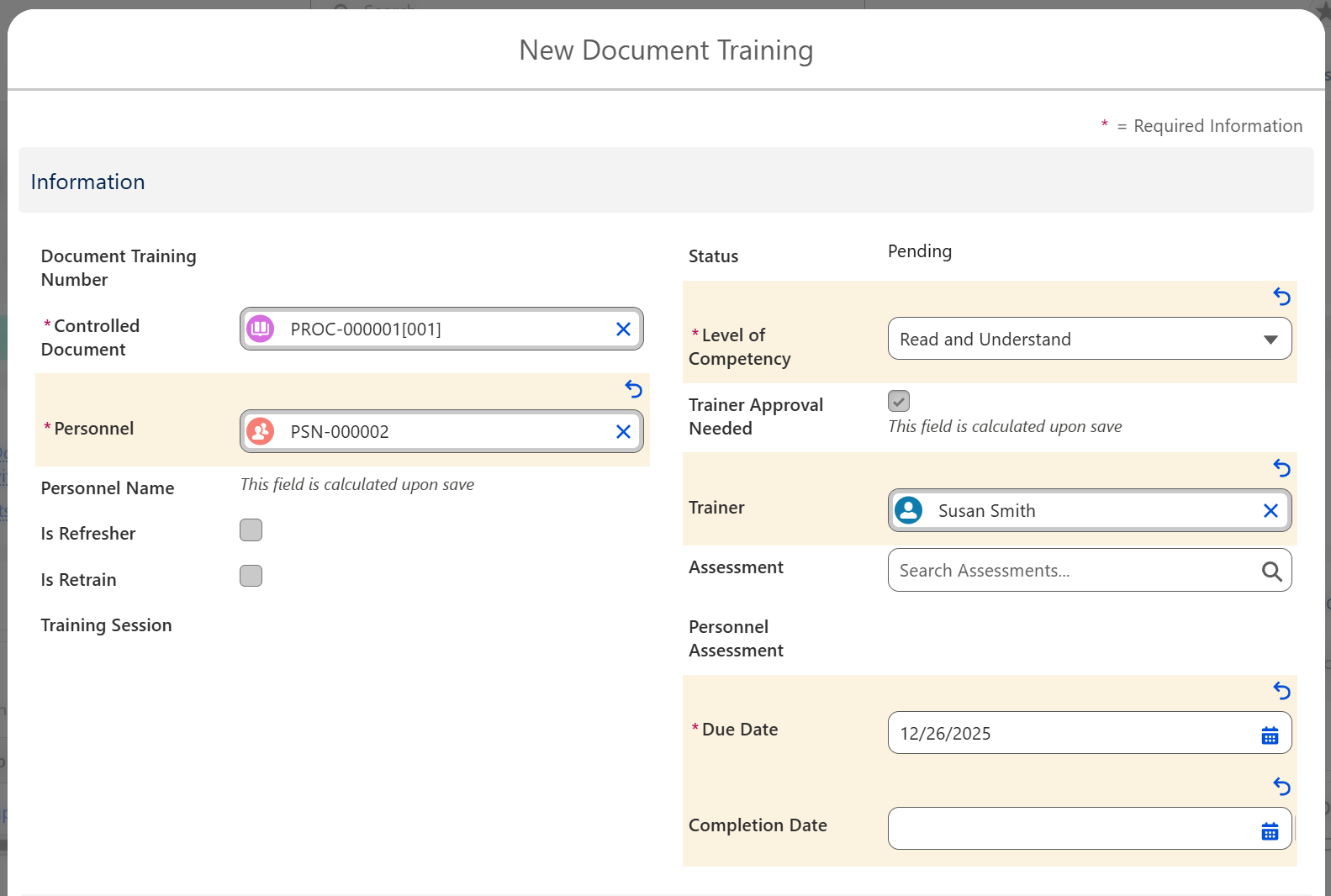Clear Susan Smith from the Trainer field
The height and width of the screenshot is (896, 1331).
[1270, 511]
